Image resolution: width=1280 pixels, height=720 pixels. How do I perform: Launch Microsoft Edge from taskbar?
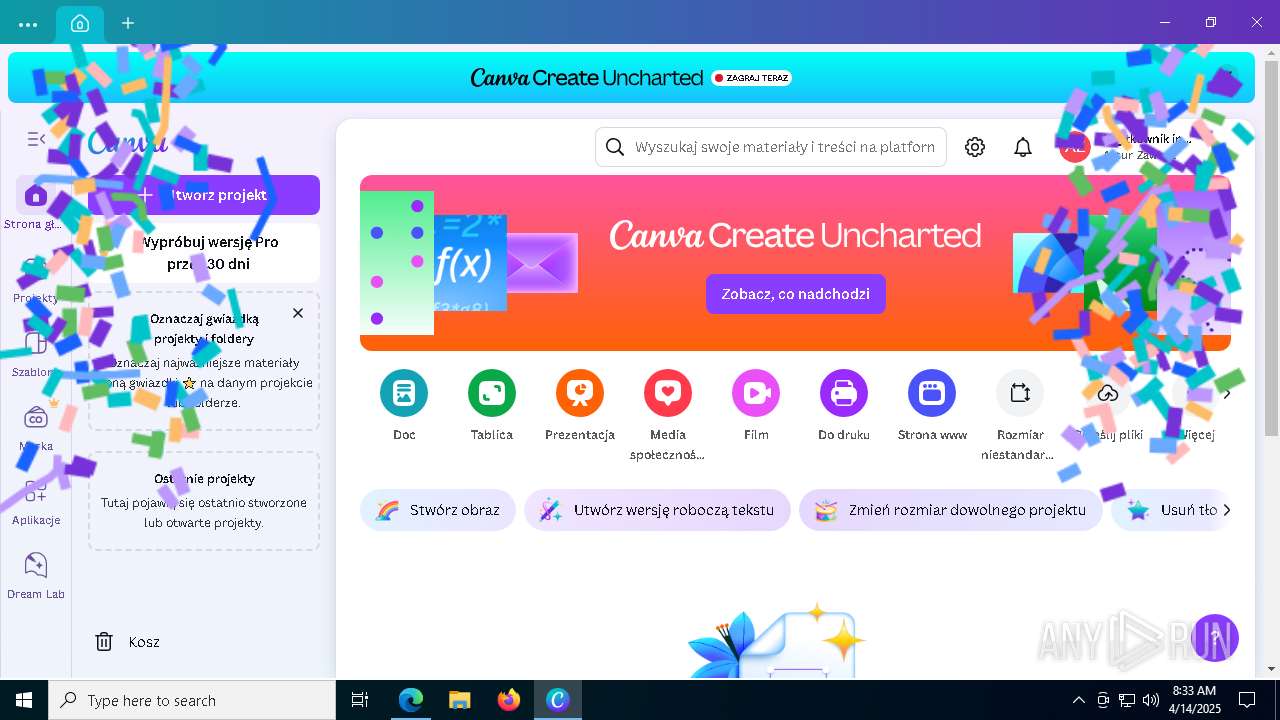411,700
